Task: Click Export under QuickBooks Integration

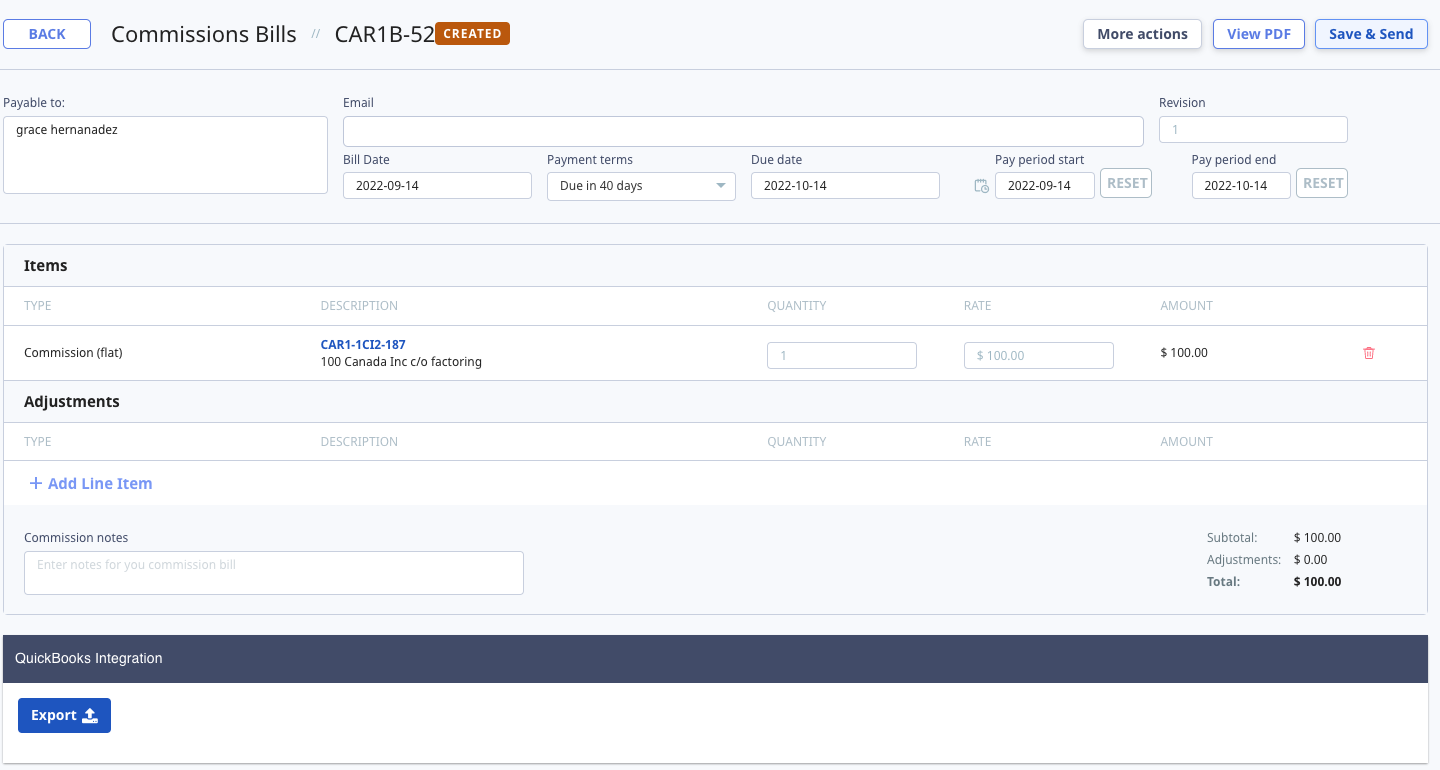Action: (64, 715)
